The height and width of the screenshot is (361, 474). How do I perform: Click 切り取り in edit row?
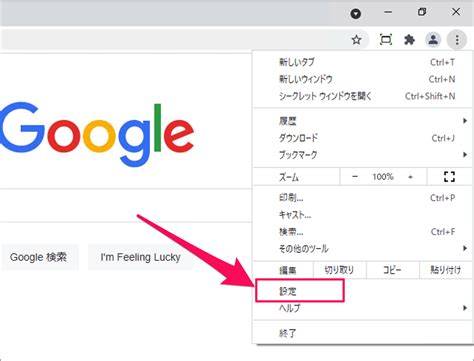click(x=339, y=270)
